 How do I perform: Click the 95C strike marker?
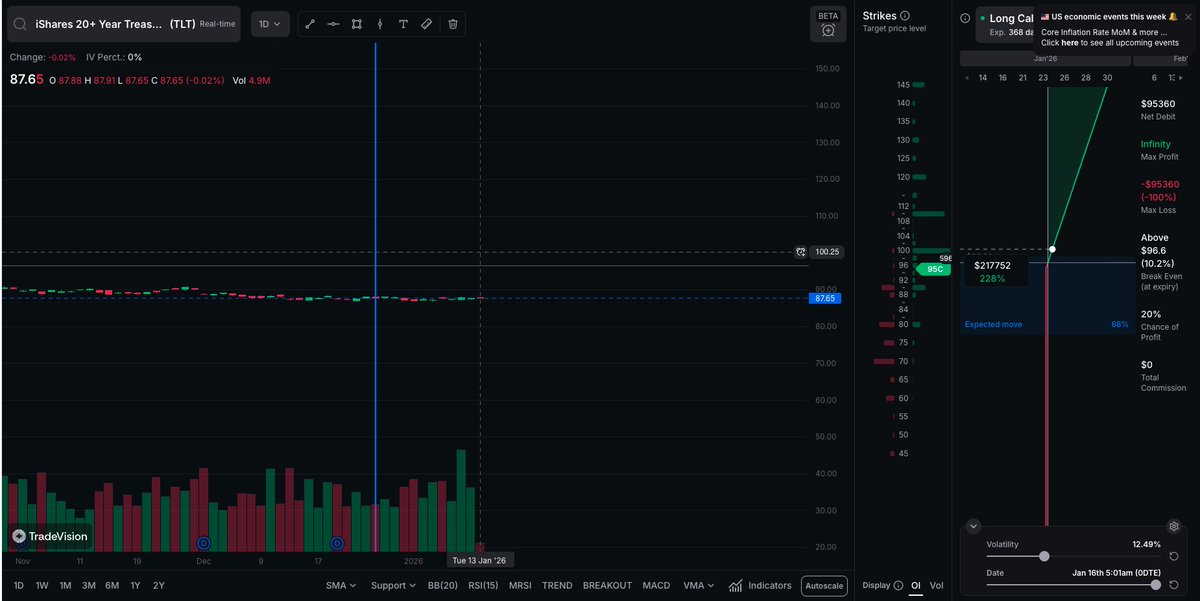[x=934, y=269]
